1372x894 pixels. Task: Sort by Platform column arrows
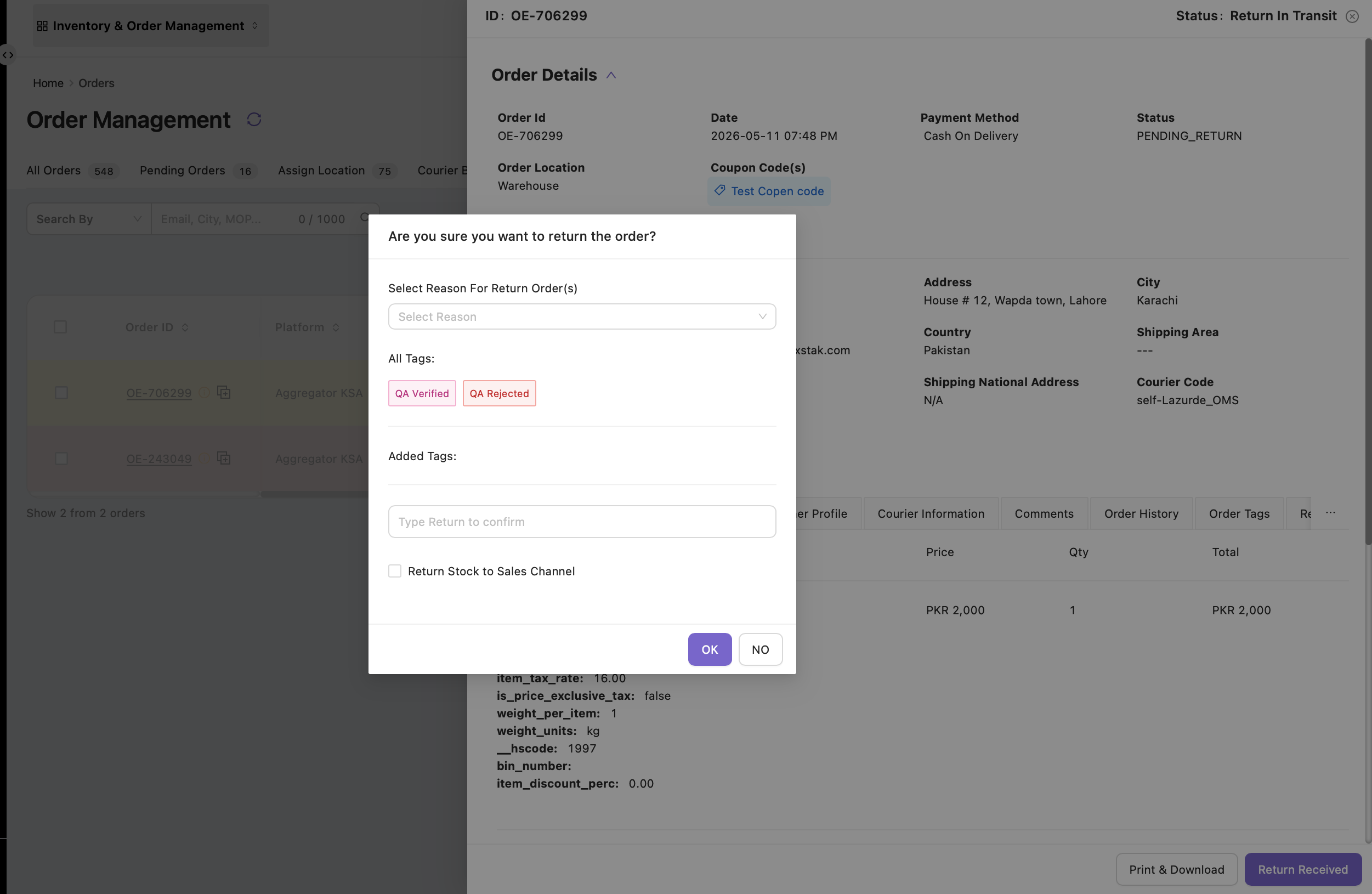tap(336, 327)
